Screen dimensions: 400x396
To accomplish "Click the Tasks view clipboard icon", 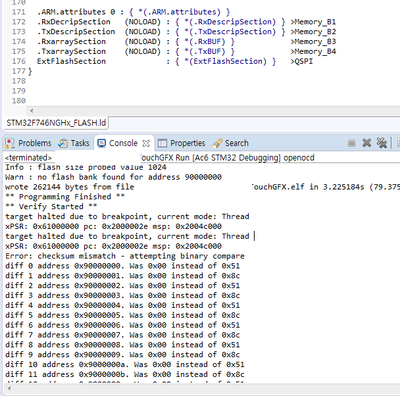I will (x=63, y=143).
